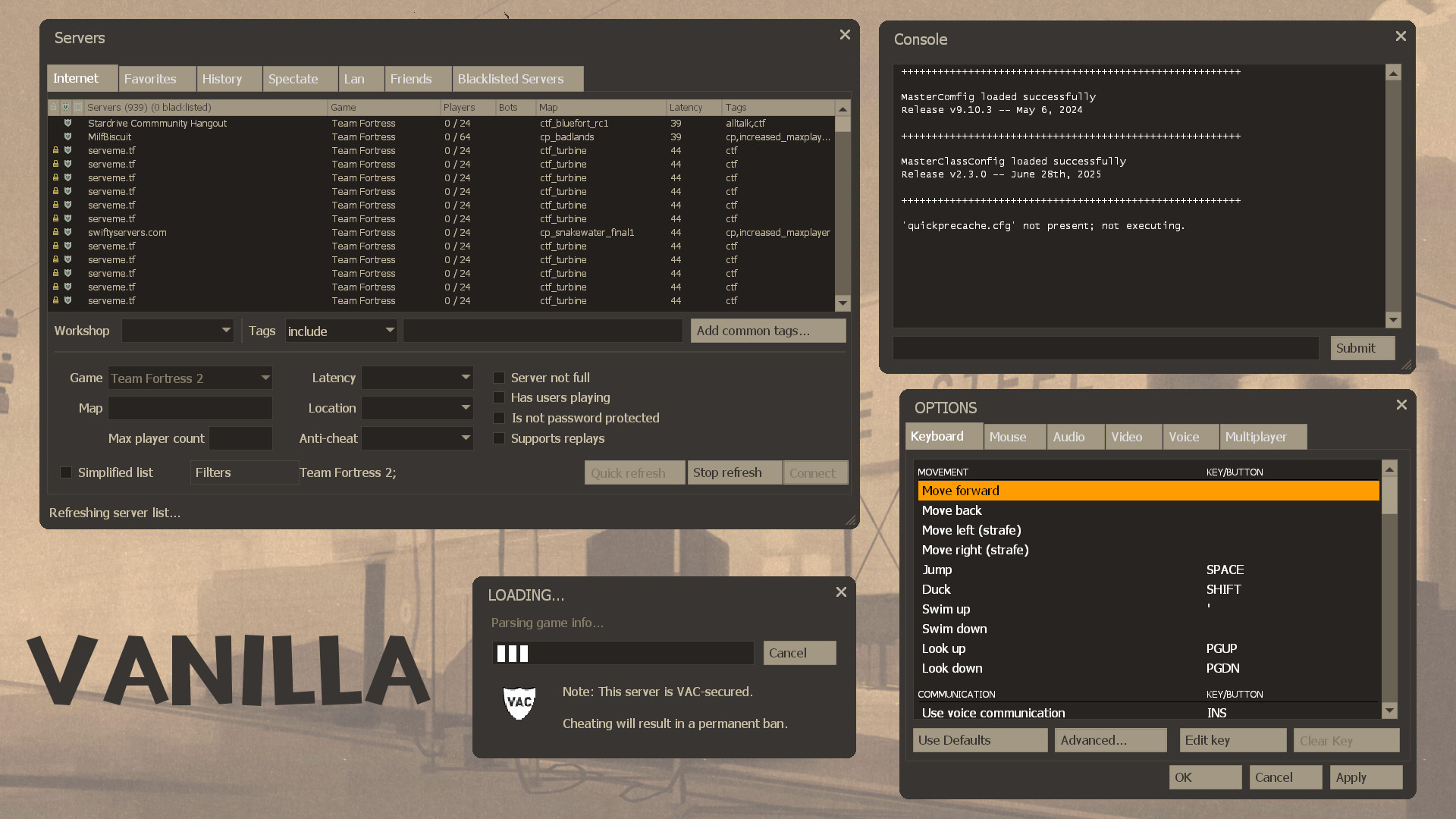Enable the 'Is not password protected' filter
This screenshot has height=819, width=1456.
tap(499, 418)
